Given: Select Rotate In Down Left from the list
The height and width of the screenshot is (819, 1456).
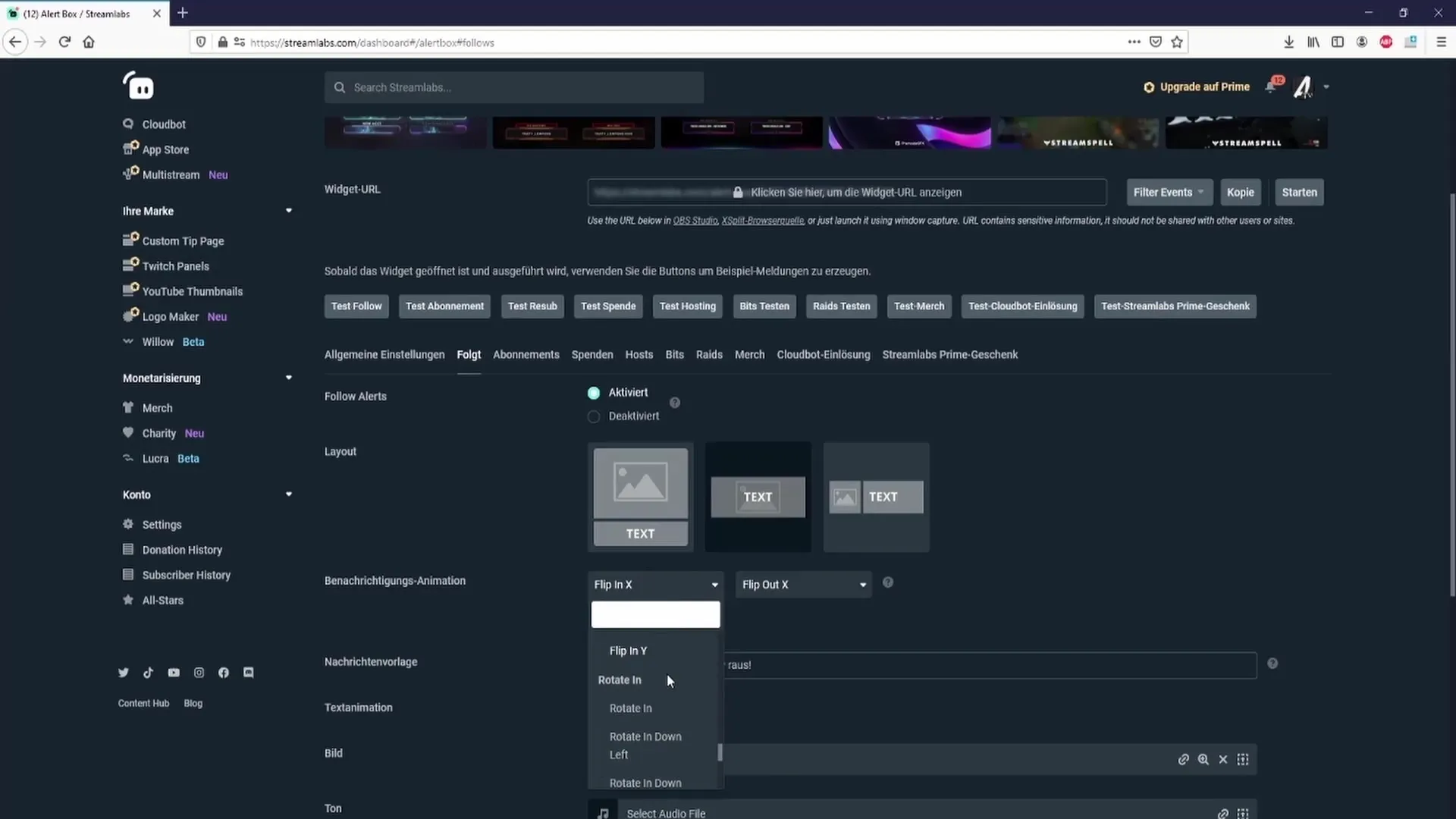Looking at the screenshot, I should 645,745.
